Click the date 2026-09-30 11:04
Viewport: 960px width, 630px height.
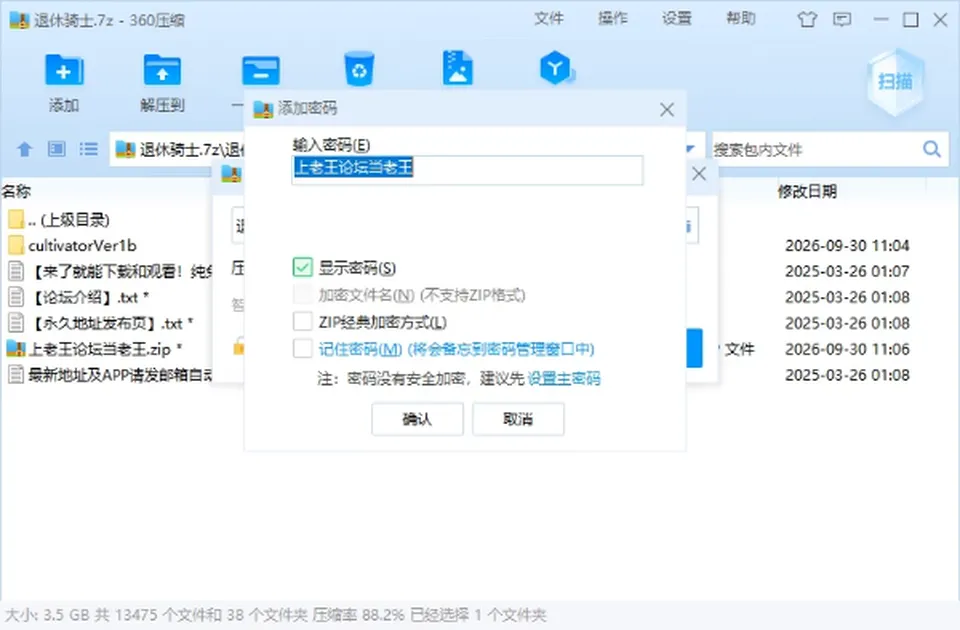847,246
